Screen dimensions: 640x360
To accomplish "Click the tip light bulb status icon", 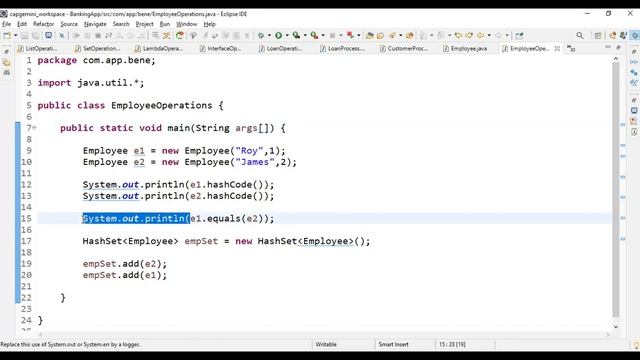I will 636,345.
